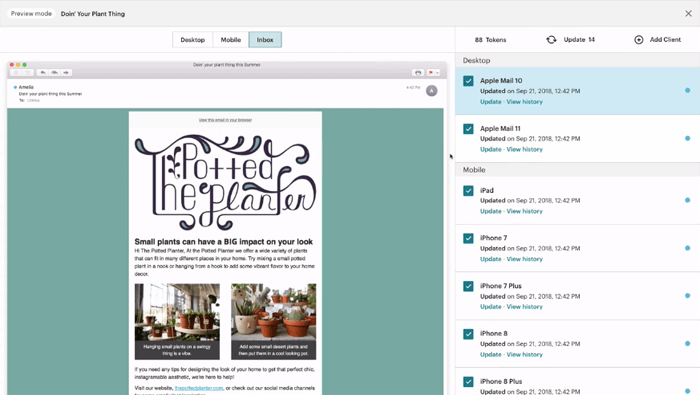This screenshot has height=395, width=700.
Task: Click the status dot for iPad
Action: coord(688,200)
